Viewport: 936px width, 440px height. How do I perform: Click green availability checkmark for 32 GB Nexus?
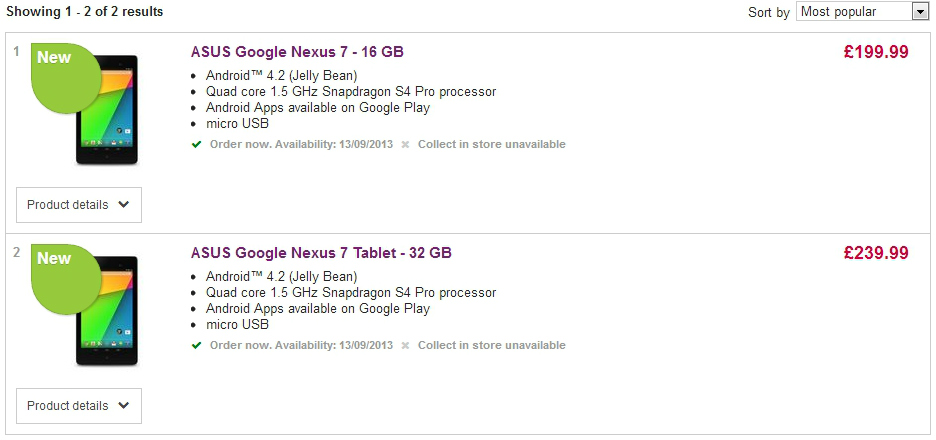[x=196, y=346]
